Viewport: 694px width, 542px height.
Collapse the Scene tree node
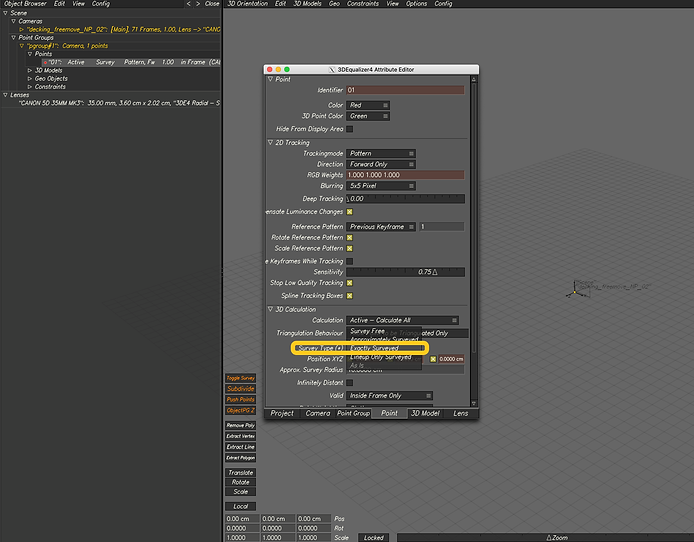click(6, 13)
